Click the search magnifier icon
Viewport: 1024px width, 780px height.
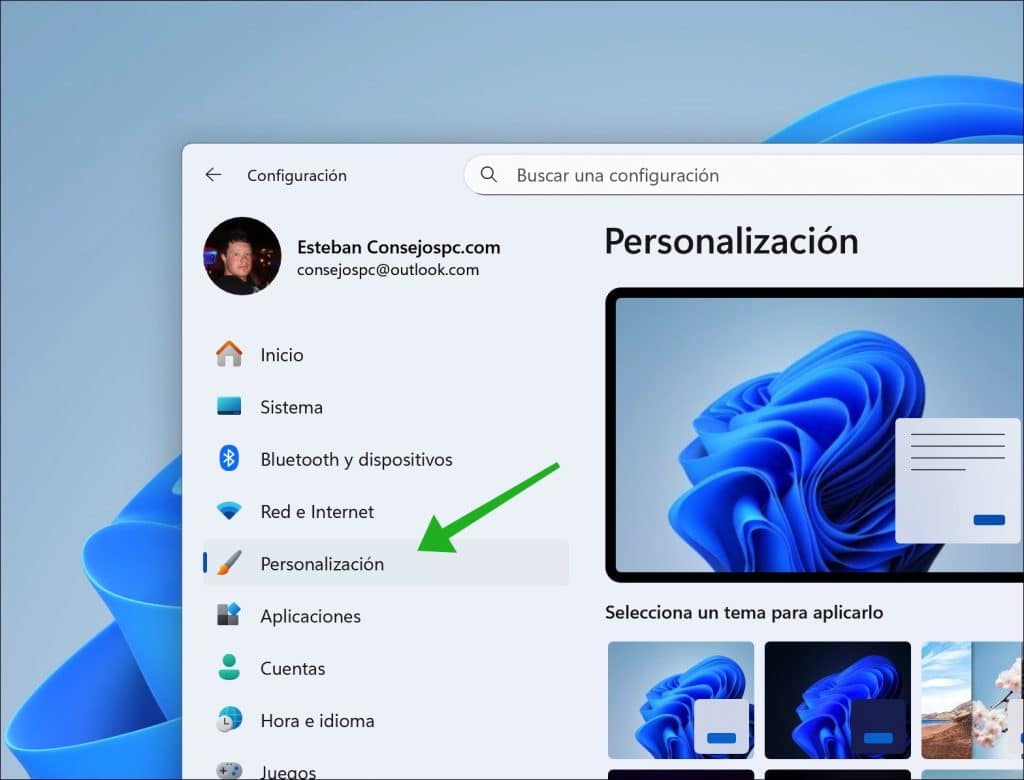pos(488,175)
